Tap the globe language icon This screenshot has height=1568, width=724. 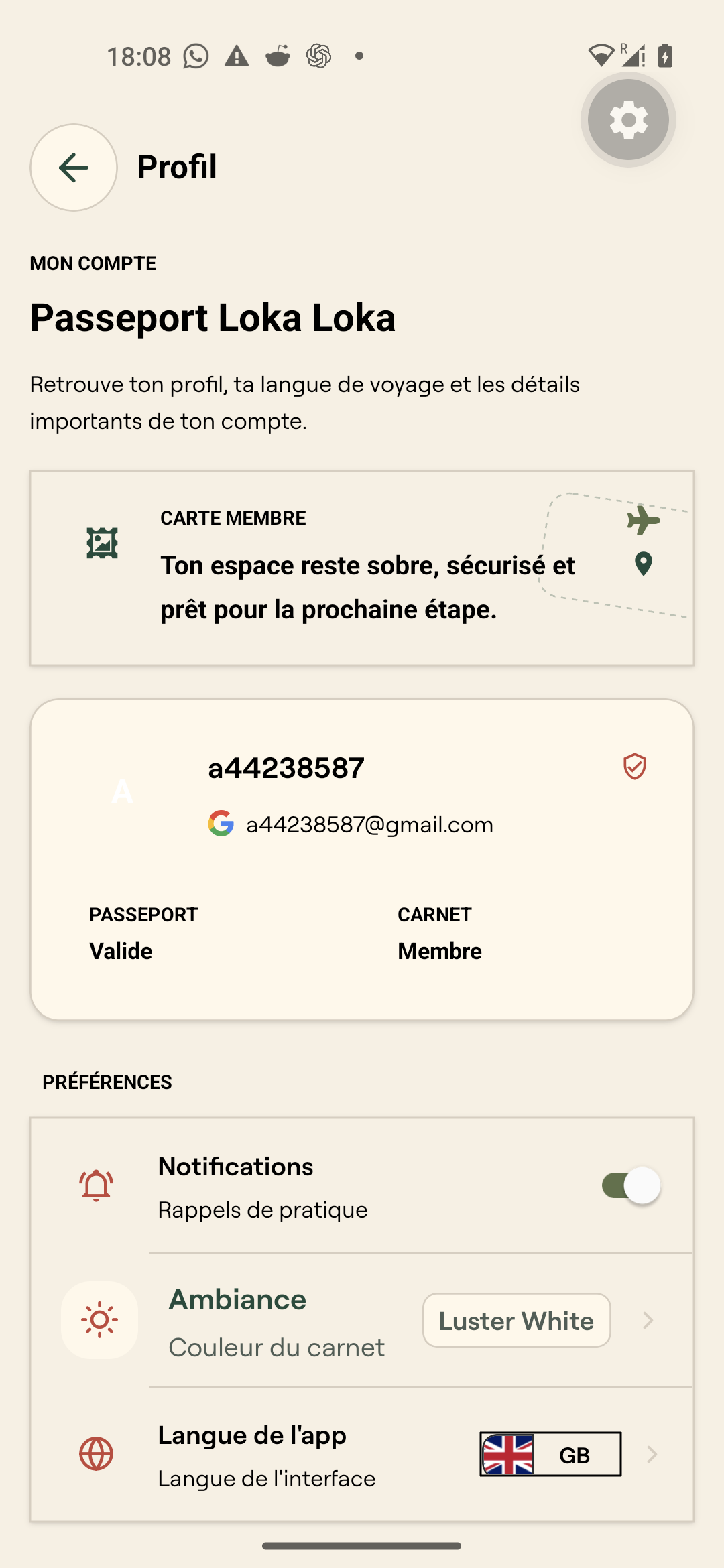(x=97, y=1454)
